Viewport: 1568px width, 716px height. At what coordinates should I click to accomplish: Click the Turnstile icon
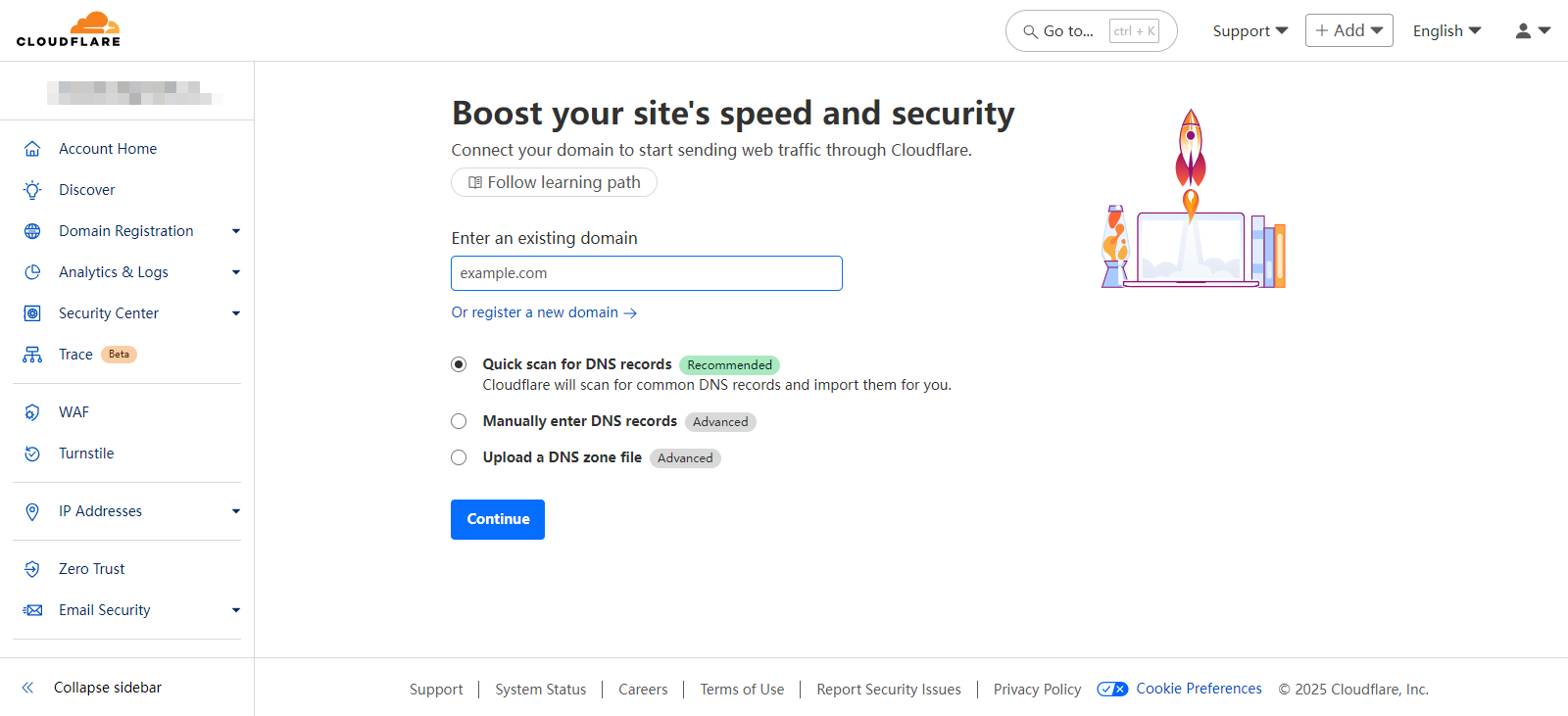tap(32, 453)
